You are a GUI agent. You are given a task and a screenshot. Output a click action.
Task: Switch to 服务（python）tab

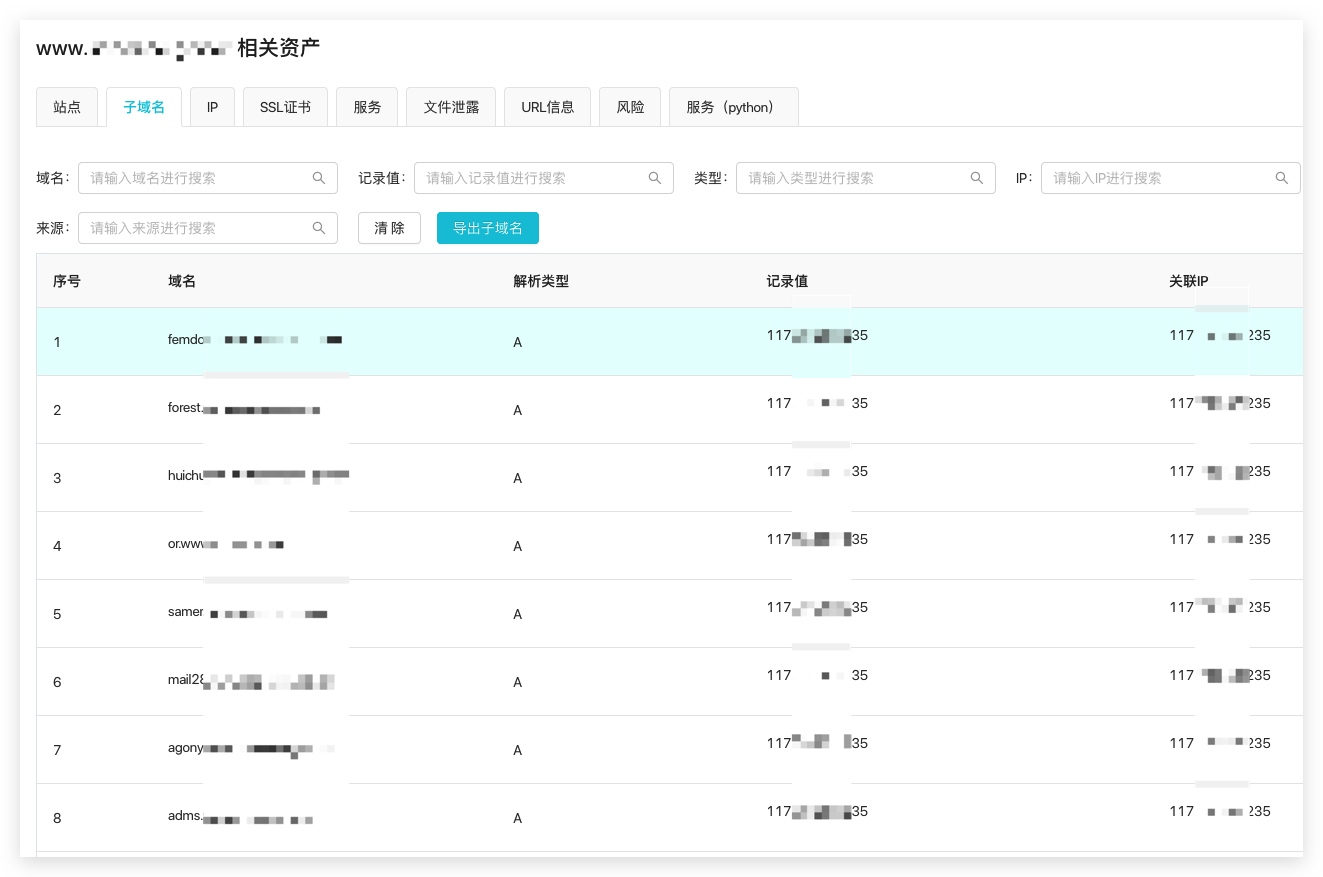(x=734, y=107)
